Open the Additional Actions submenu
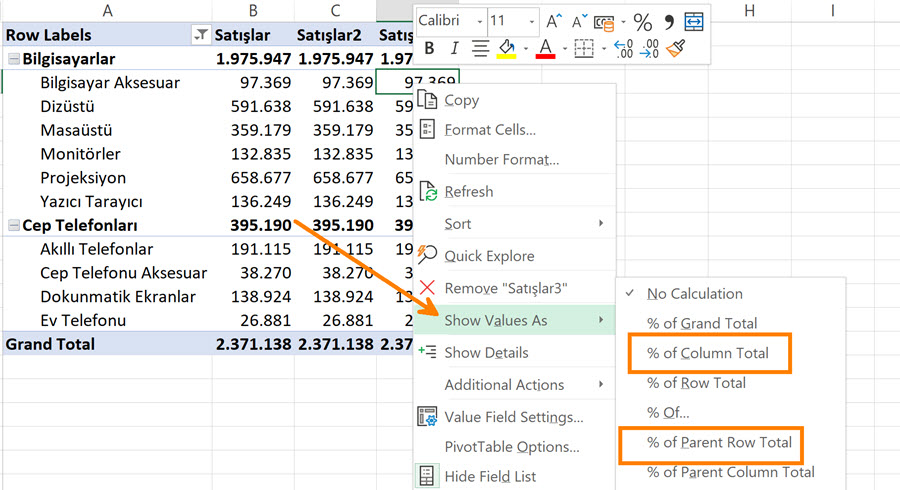The height and width of the screenshot is (490, 900). coord(514,384)
